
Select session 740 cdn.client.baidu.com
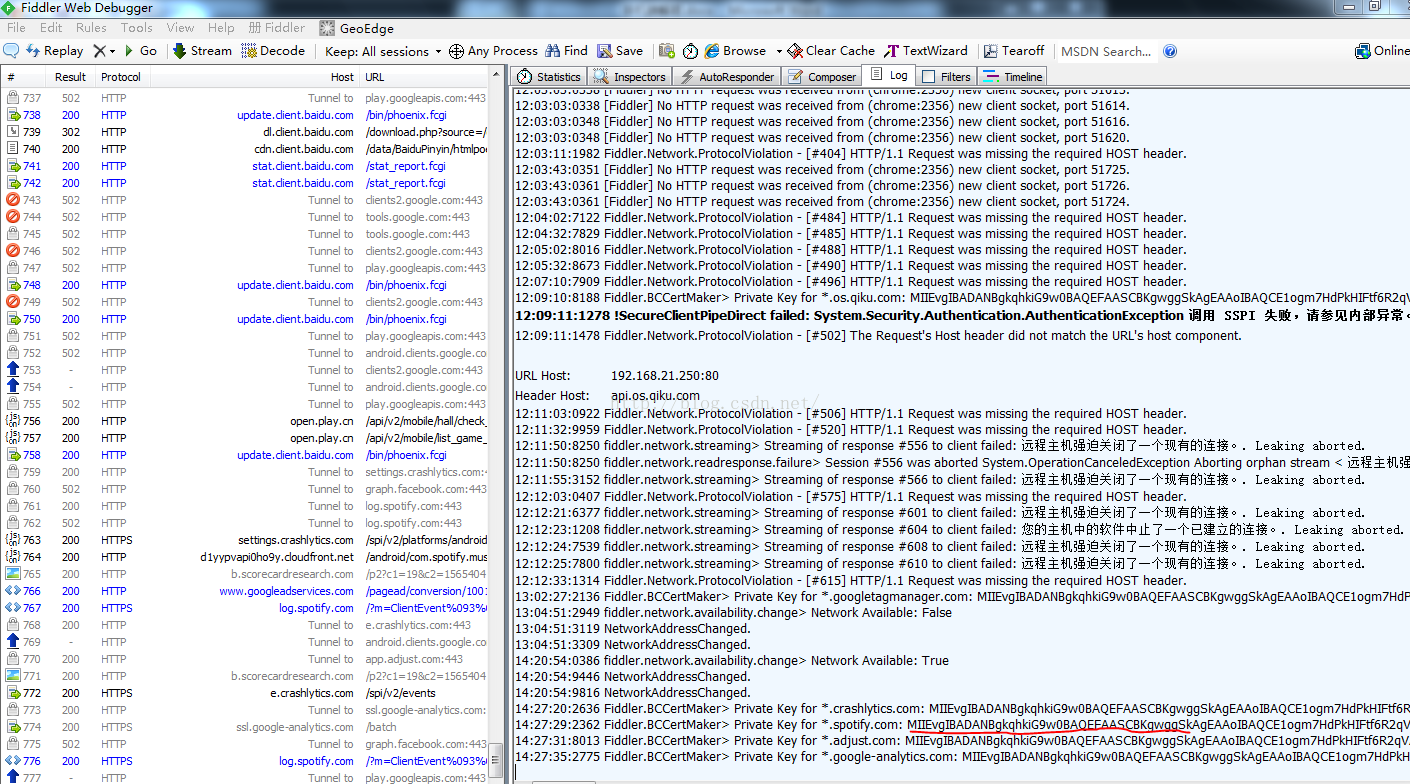pyautogui.click(x=245, y=149)
